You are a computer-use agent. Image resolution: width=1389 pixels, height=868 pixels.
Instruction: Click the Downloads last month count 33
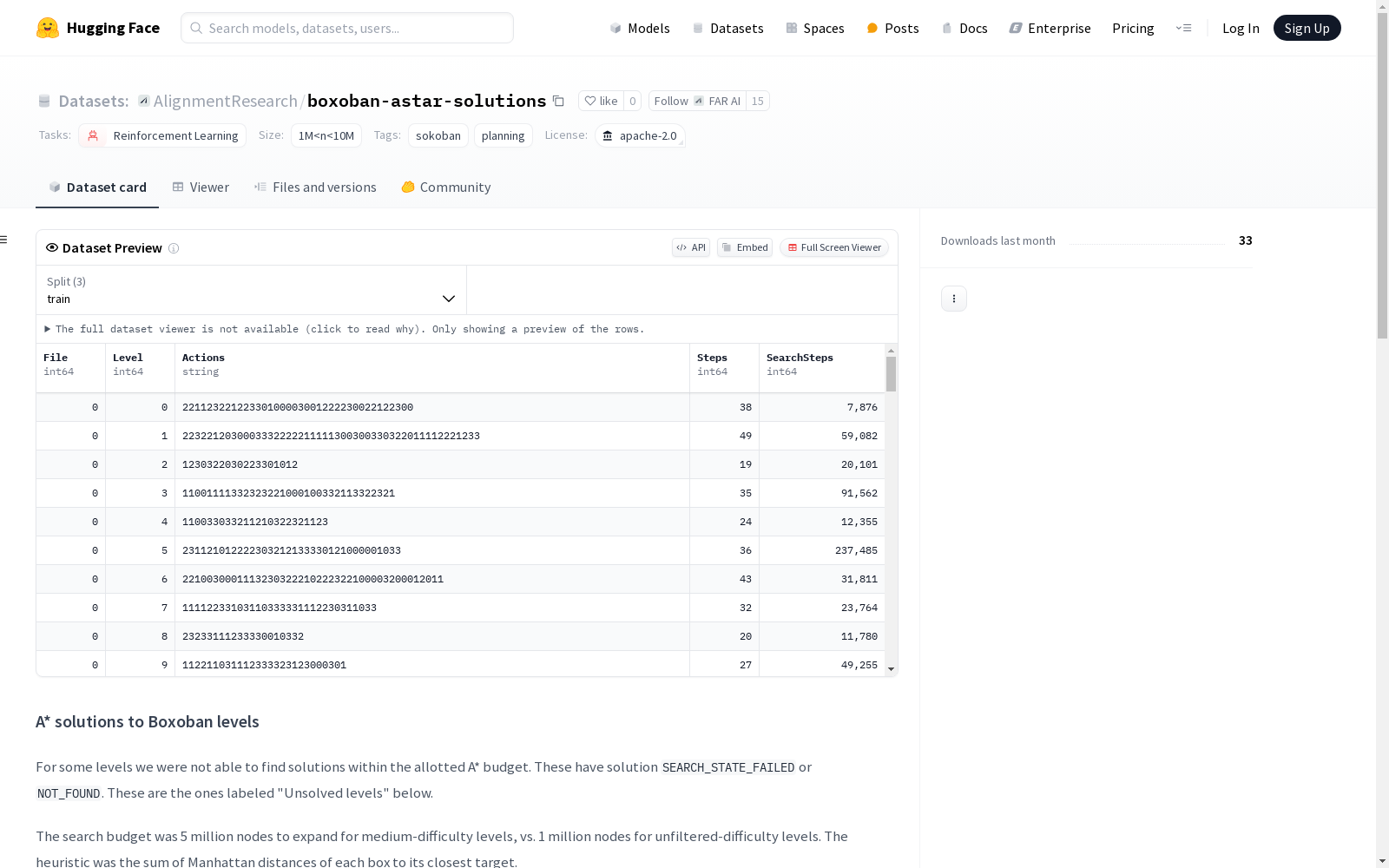click(1246, 240)
